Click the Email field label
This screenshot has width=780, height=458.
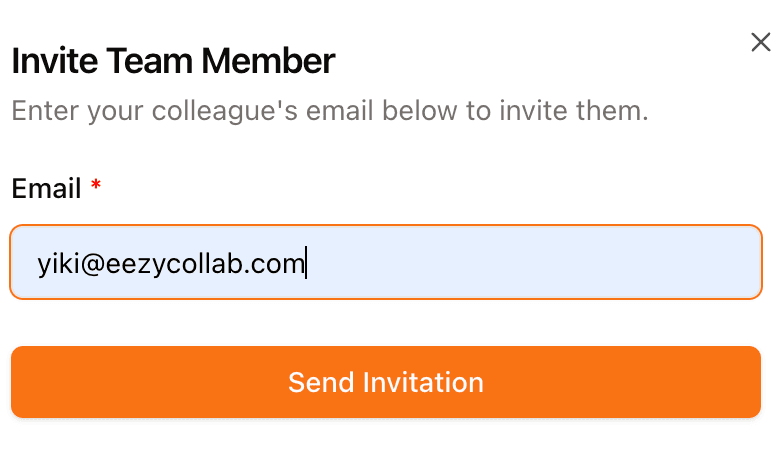click(46, 188)
